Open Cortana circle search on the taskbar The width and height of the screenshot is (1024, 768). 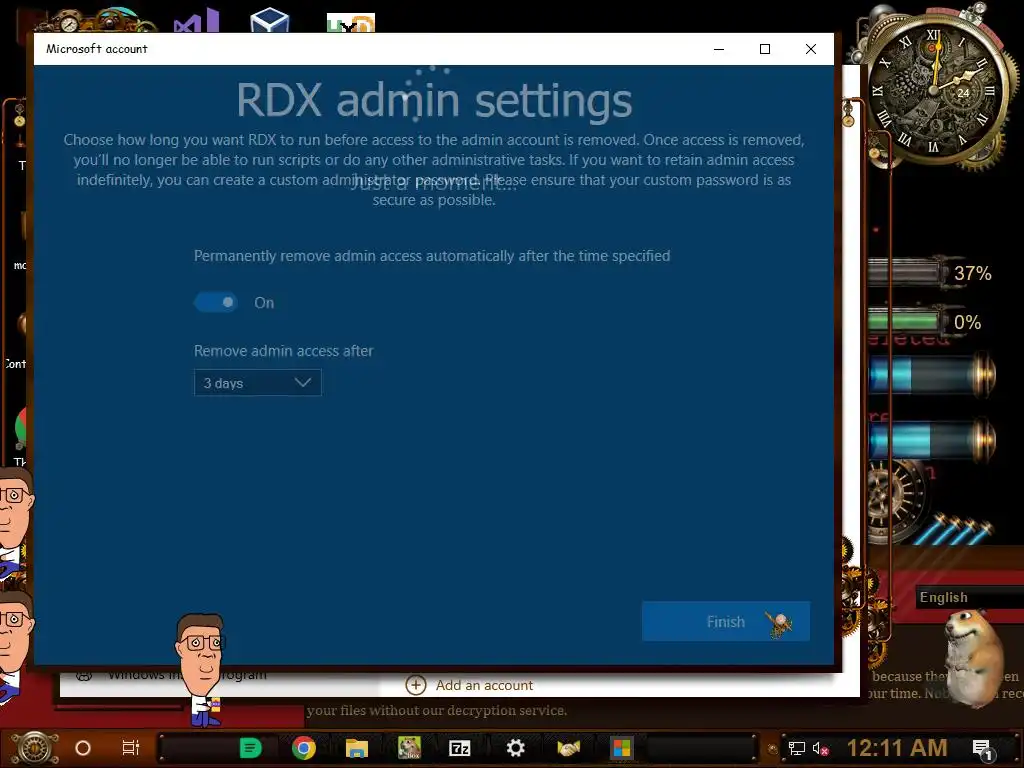83,748
